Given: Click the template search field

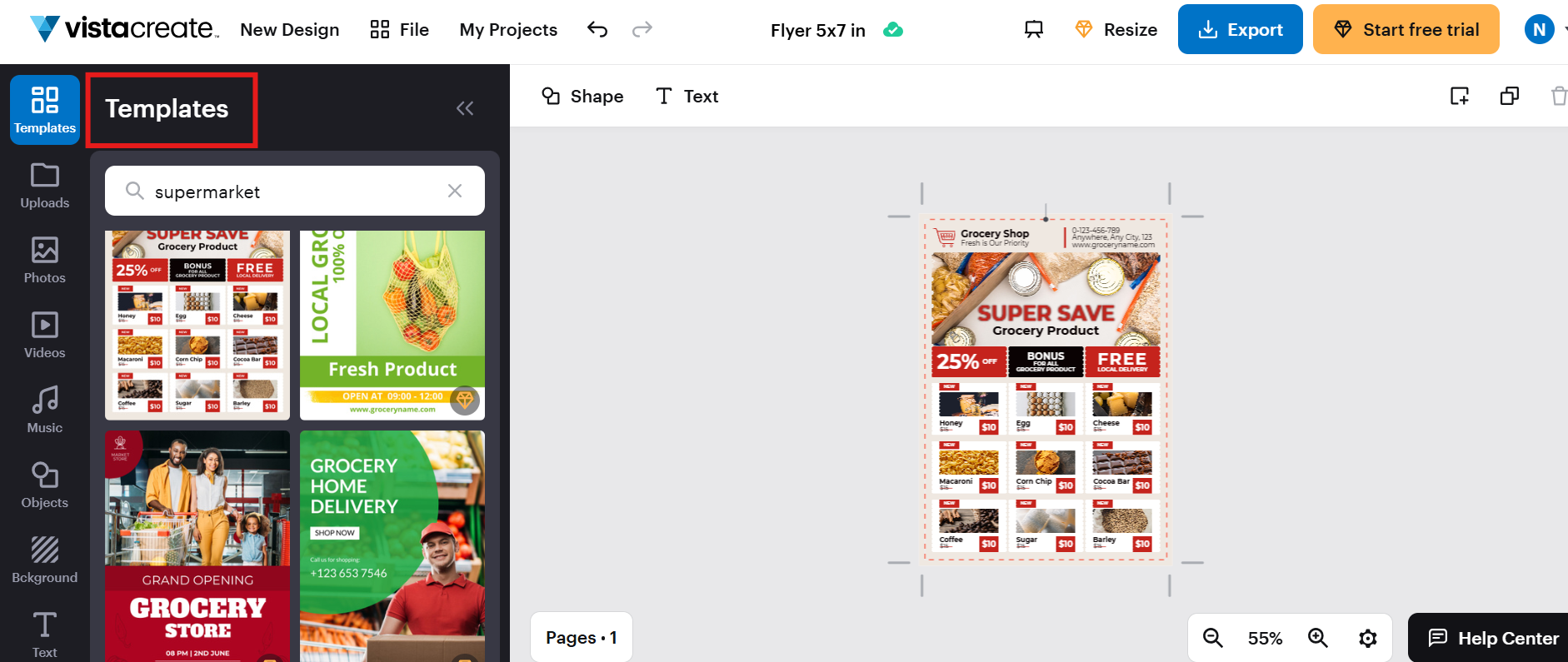Looking at the screenshot, I should click(x=292, y=192).
